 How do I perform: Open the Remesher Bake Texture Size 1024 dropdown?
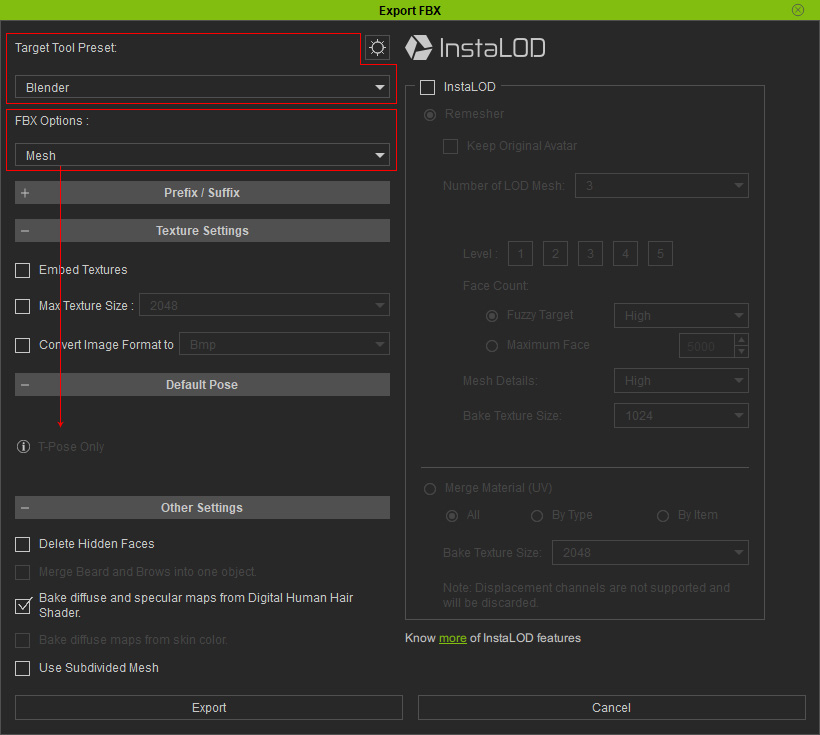(681, 416)
